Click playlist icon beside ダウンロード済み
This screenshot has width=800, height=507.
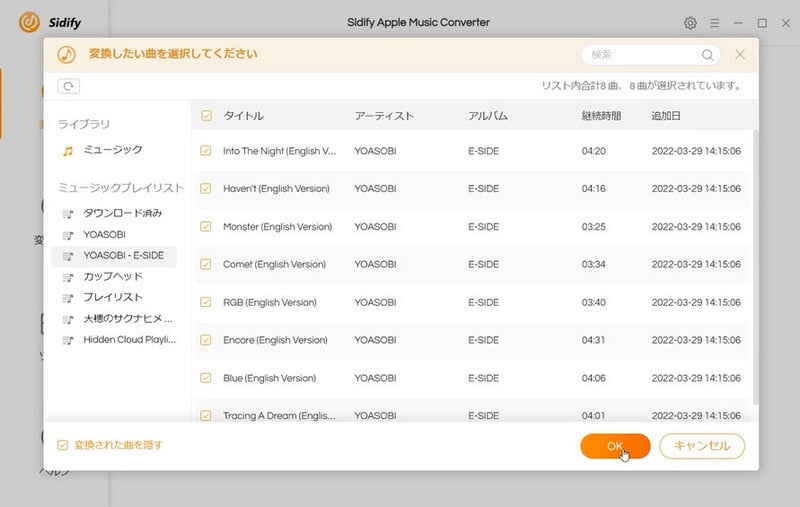click(68, 214)
